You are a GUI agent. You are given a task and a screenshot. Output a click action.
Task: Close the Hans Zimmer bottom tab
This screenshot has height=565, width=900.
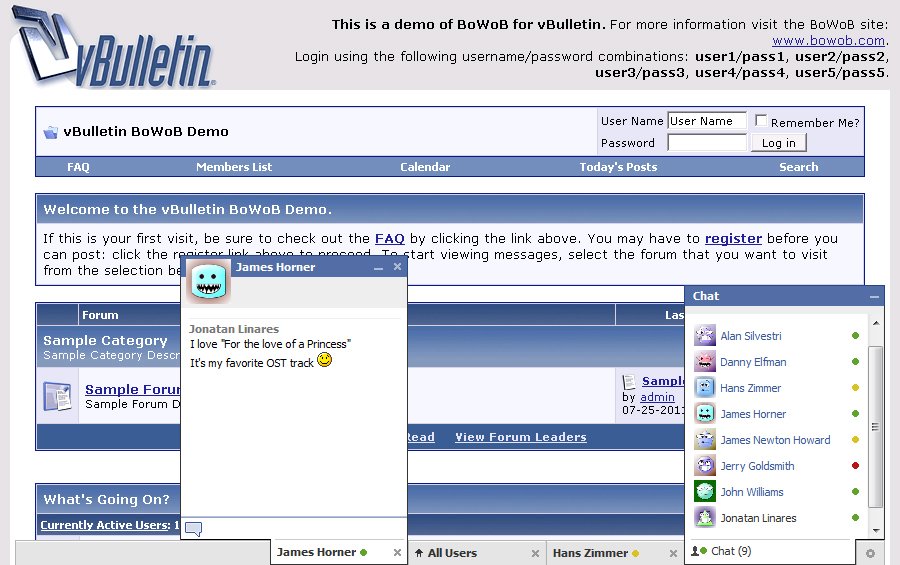click(x=673, y=554)
